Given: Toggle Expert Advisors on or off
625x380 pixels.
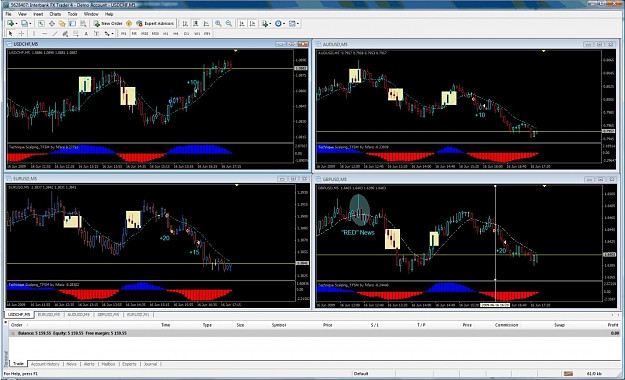Looking at the screenshot, I should 155,24.
